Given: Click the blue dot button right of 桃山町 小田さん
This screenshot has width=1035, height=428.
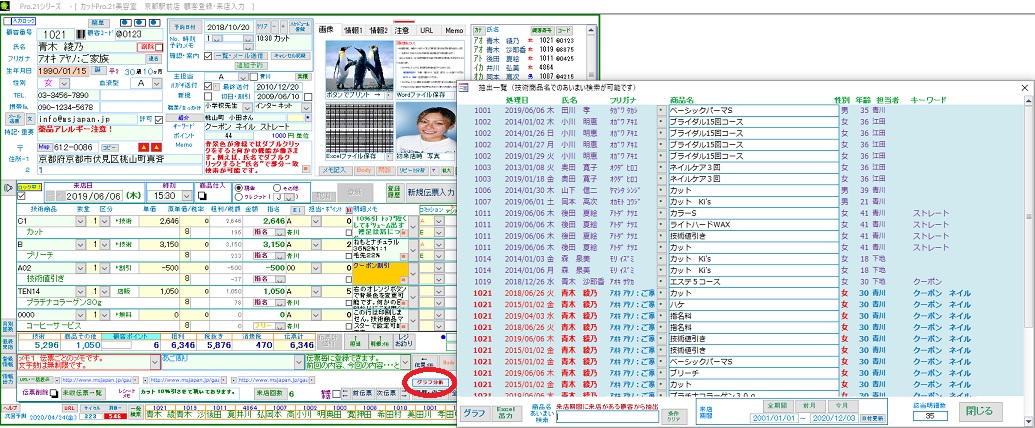Looking at the screenshot, I should pyautogui.click(x=306, y=116).
